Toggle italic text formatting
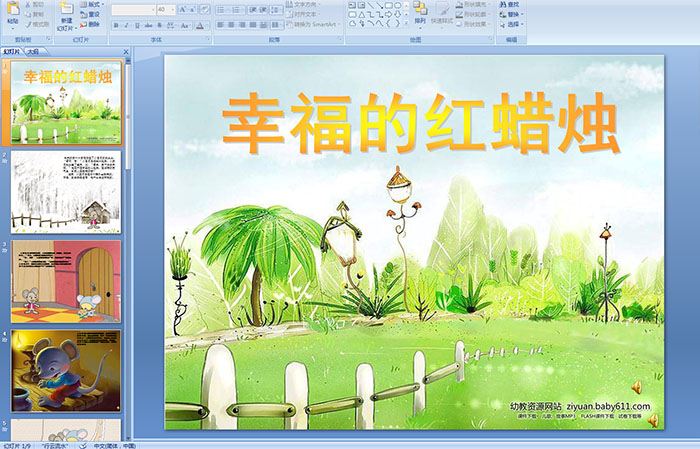The image size is (700, 449). (x=124, y=25)
